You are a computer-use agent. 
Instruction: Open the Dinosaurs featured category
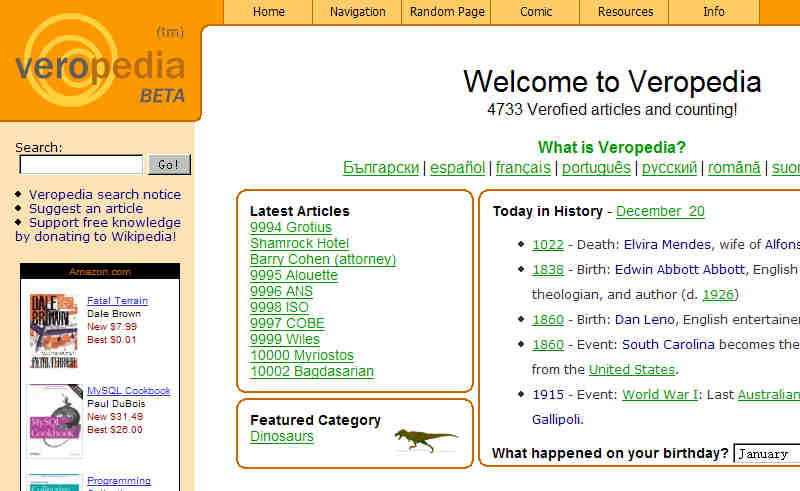(282, 436)
